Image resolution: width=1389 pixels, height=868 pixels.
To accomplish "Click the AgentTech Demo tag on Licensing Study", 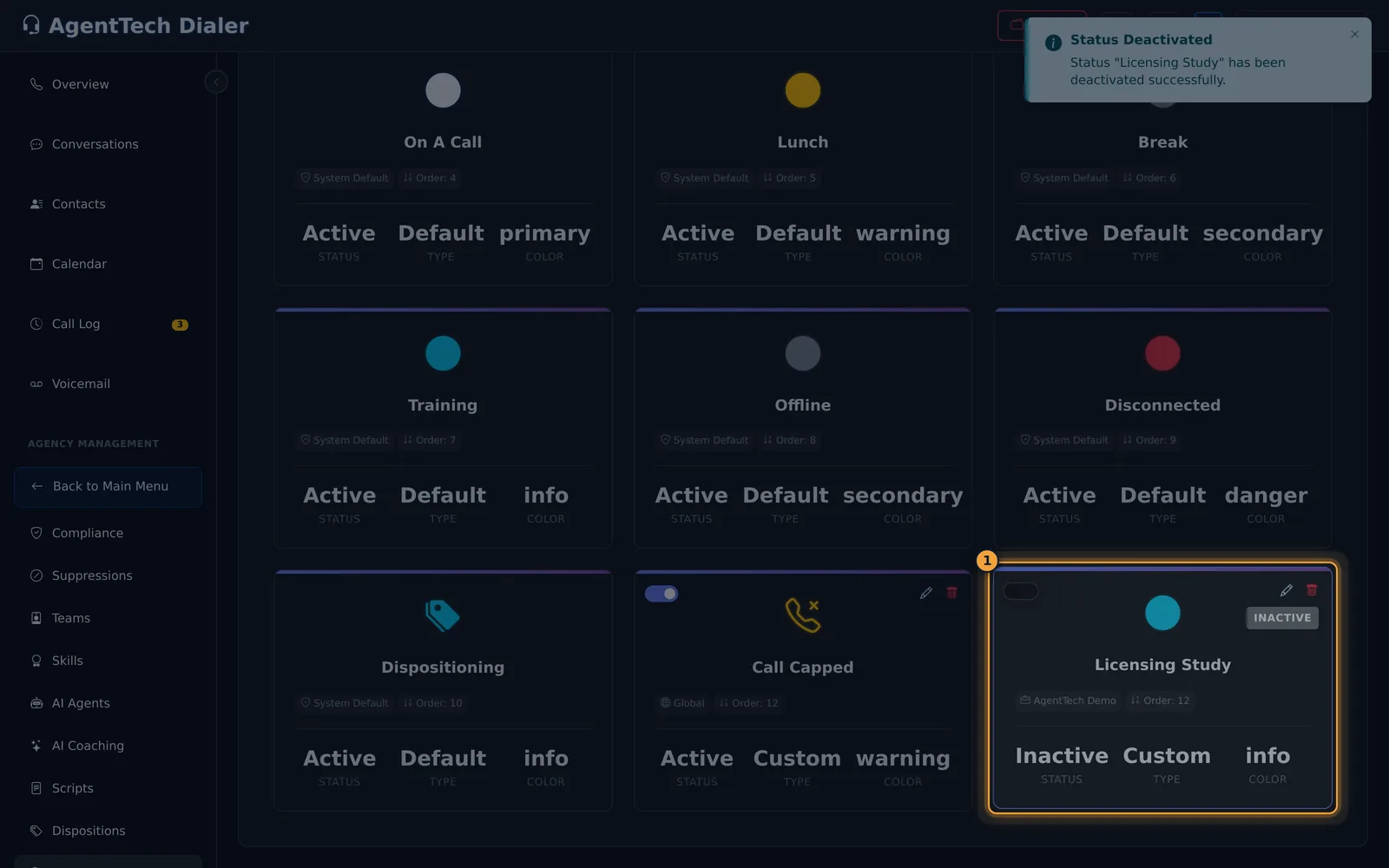I will pos(1068,700).
